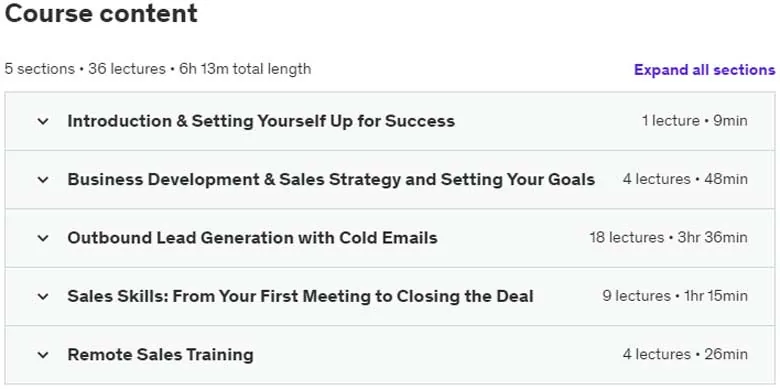The image size is (780, 389).
Task: Click '9 lectures • 1hr 15min' text
Action: [x=675, y=296]
